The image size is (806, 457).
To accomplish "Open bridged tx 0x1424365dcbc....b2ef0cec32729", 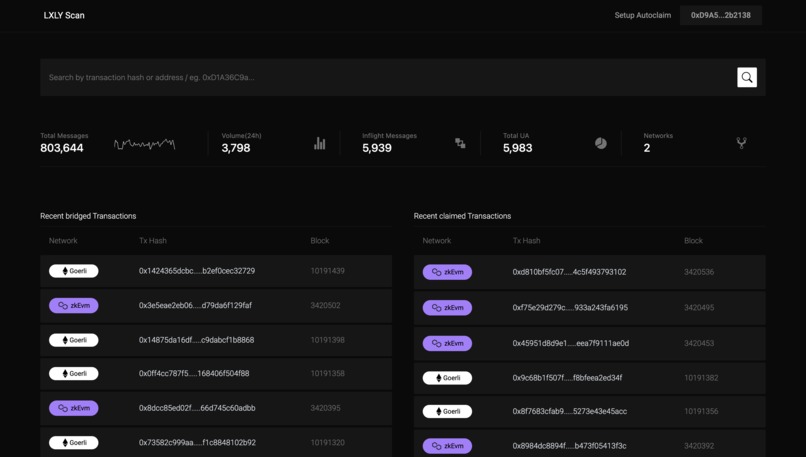I will click(197, 271).
